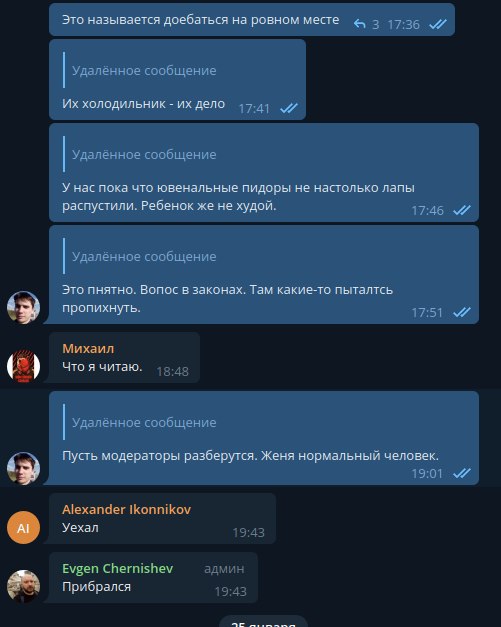Click the reply arrow icon at 17:36
The image size is (501, 627).
[359, 24]
